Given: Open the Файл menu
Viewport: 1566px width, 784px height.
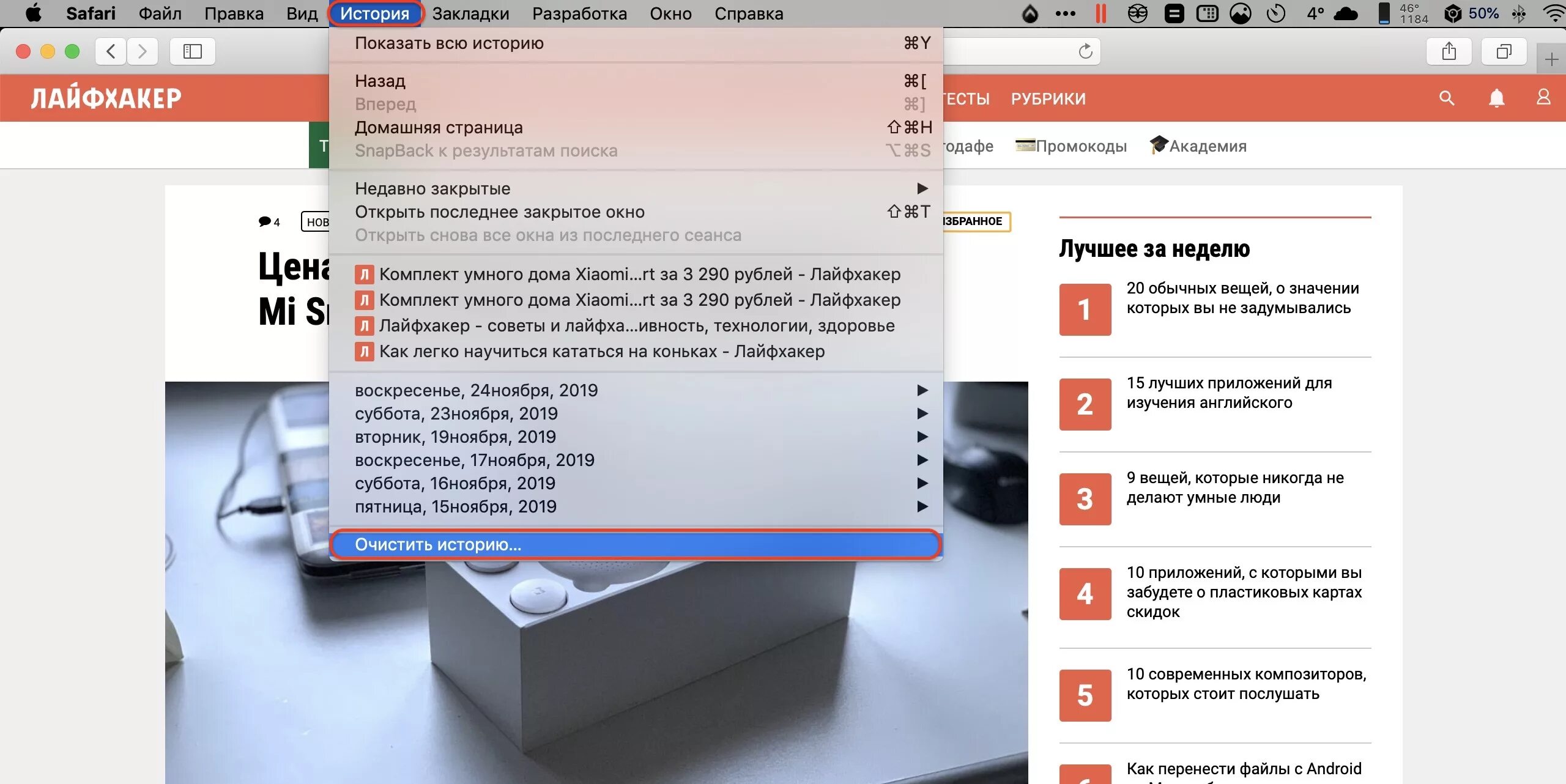Looking at the screenshot, I should [160, 13].
